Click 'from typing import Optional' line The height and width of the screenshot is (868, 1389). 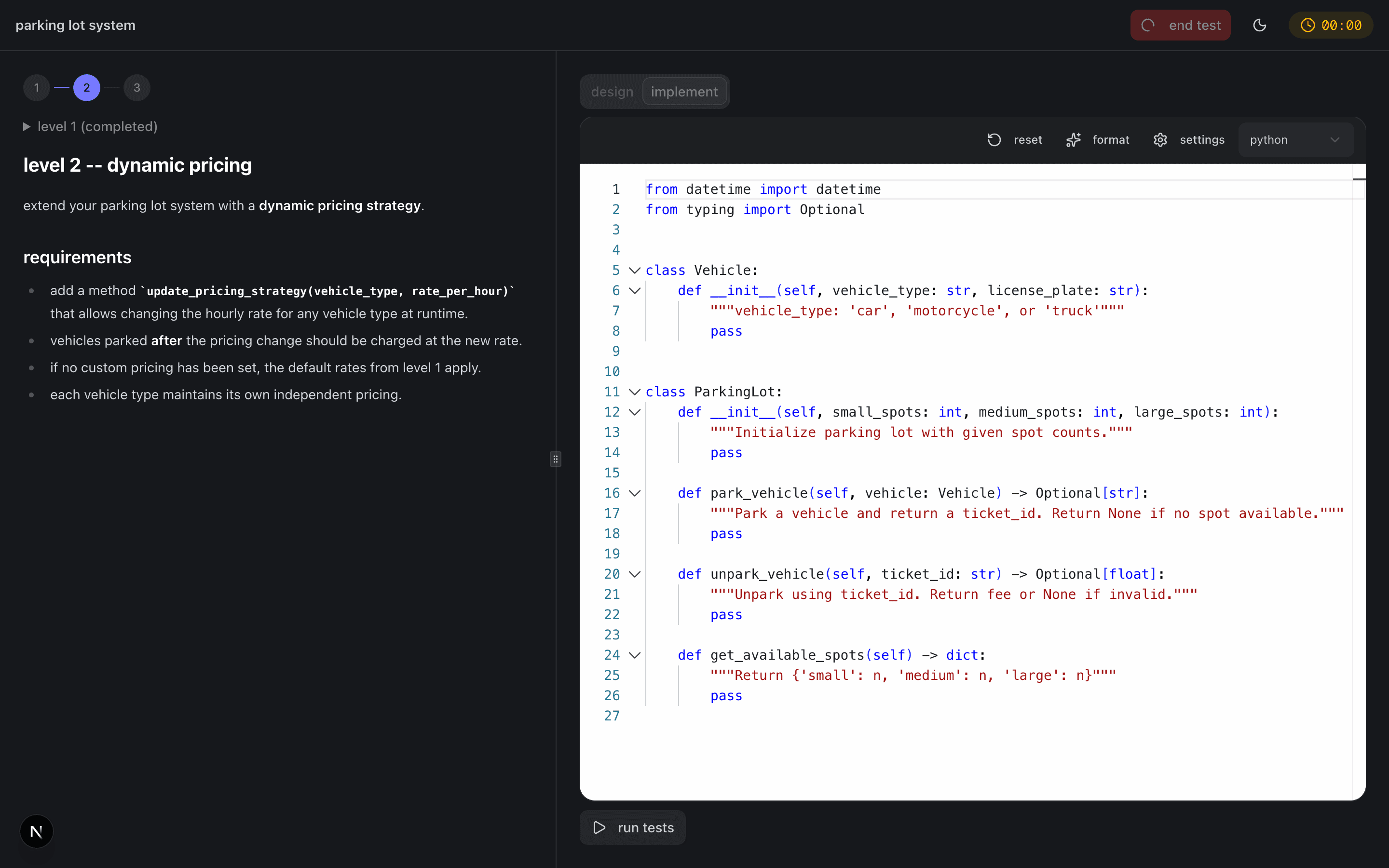tap(755, 210)
